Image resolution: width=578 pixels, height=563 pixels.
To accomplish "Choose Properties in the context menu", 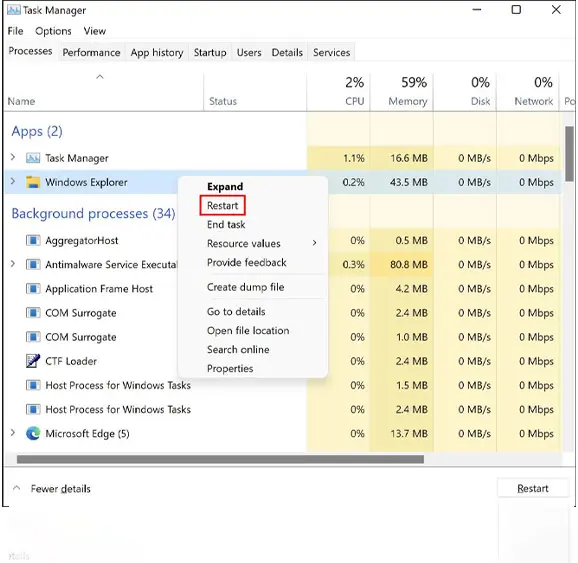I will click(230, 369).
